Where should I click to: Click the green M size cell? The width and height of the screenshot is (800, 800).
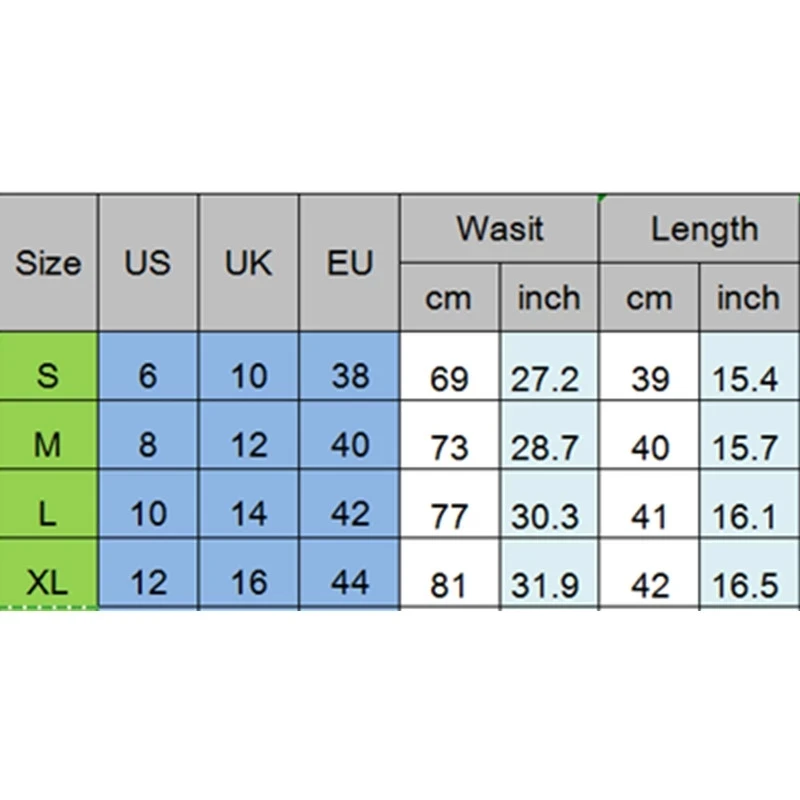click(x=48, y=445)
